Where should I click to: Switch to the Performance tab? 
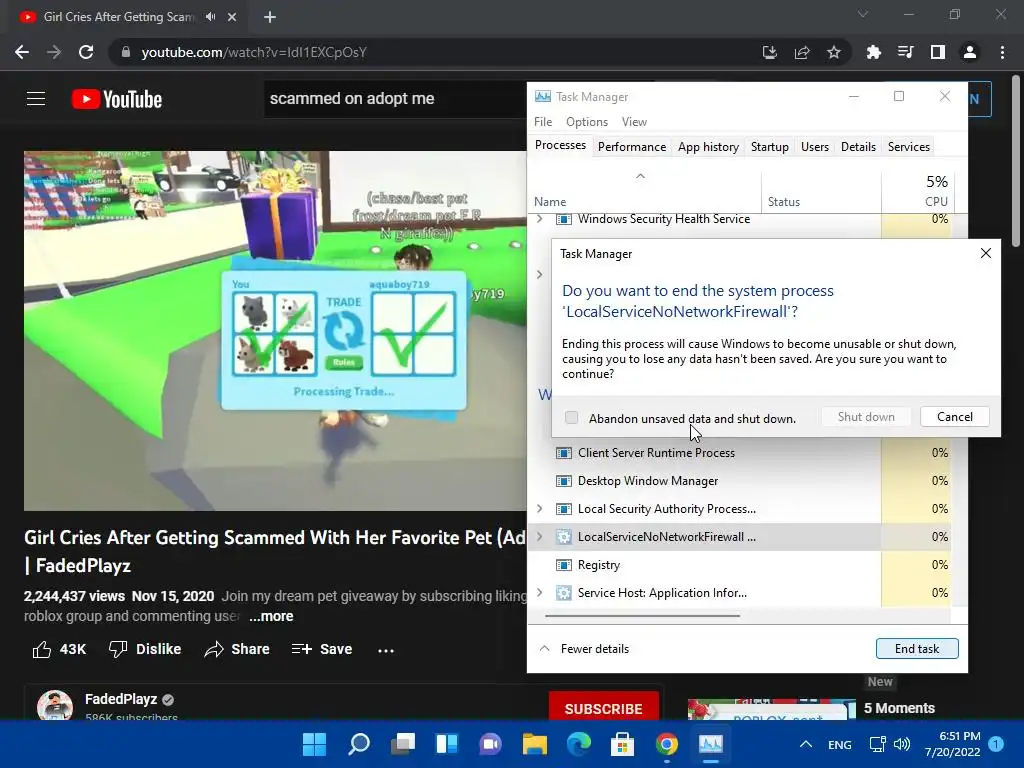coord(632,147)
